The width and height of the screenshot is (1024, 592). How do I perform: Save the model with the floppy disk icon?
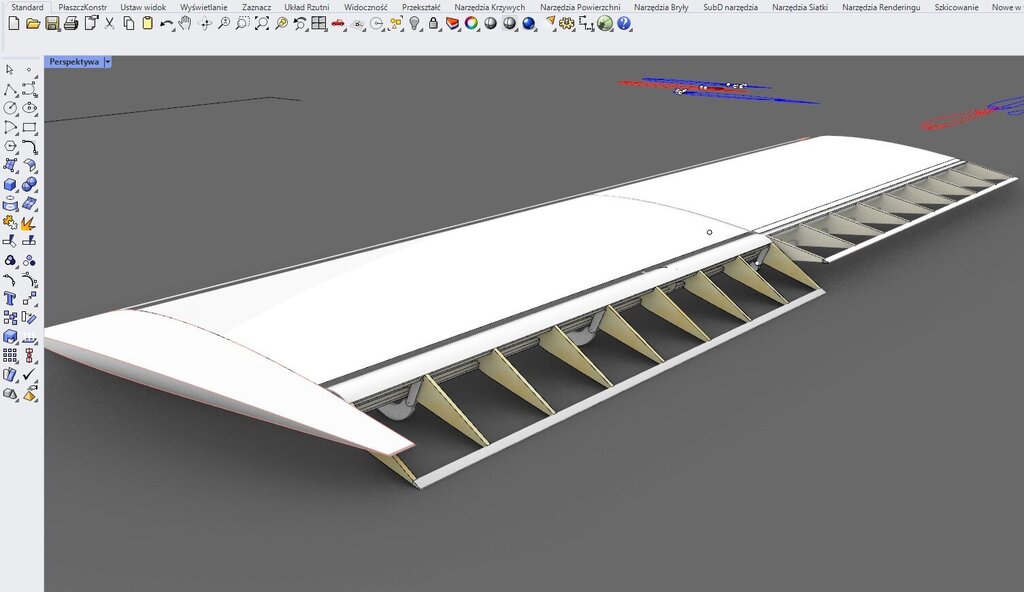point(51,23)
